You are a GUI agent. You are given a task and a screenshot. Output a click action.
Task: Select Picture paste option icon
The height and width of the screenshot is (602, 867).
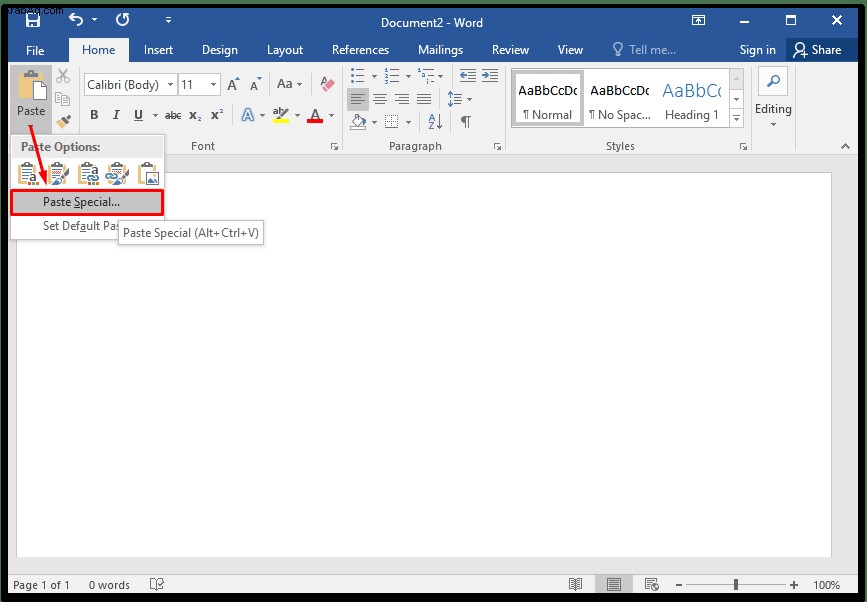148,173
